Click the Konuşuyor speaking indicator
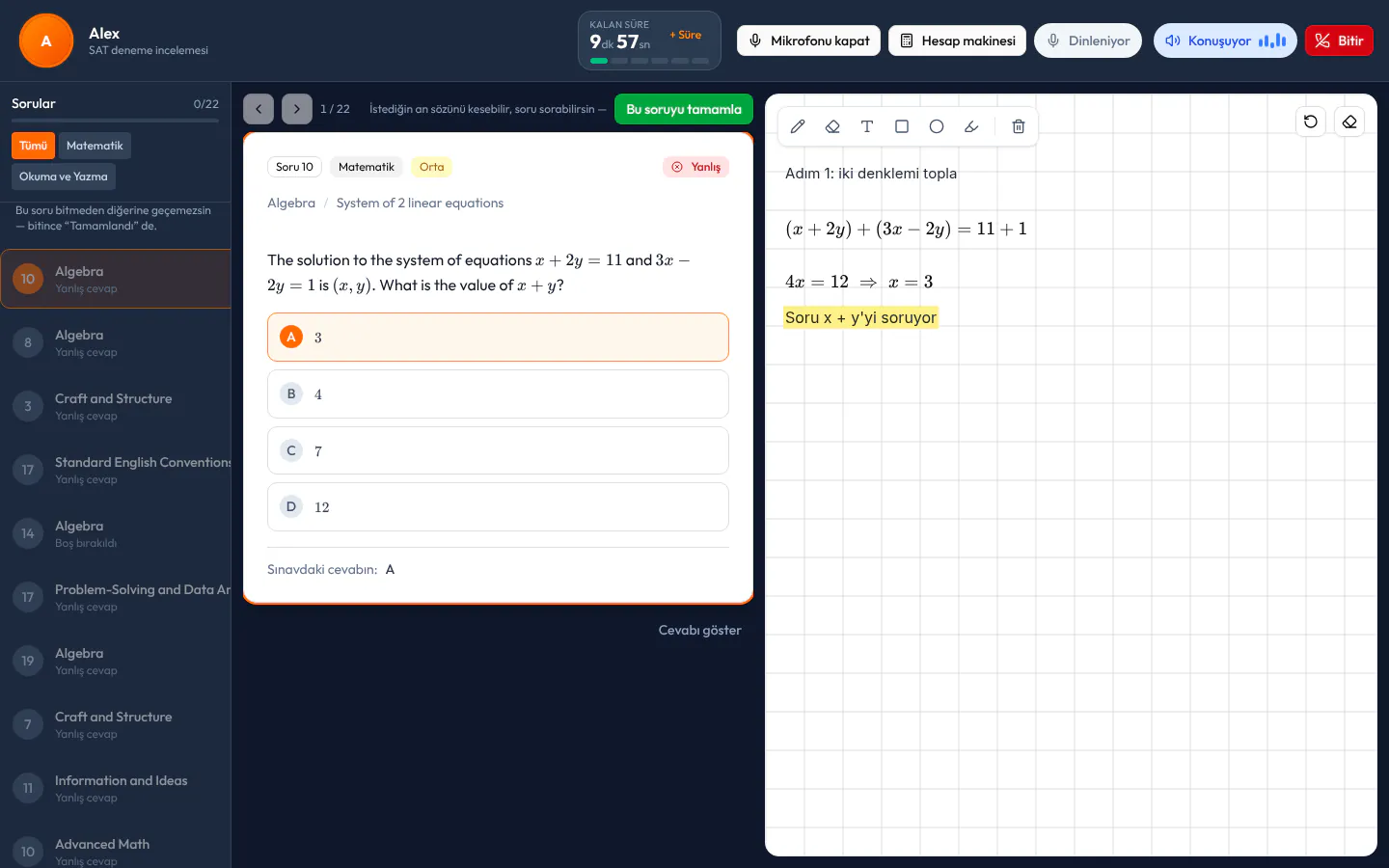1389x868 pixels. [1225, 41]
